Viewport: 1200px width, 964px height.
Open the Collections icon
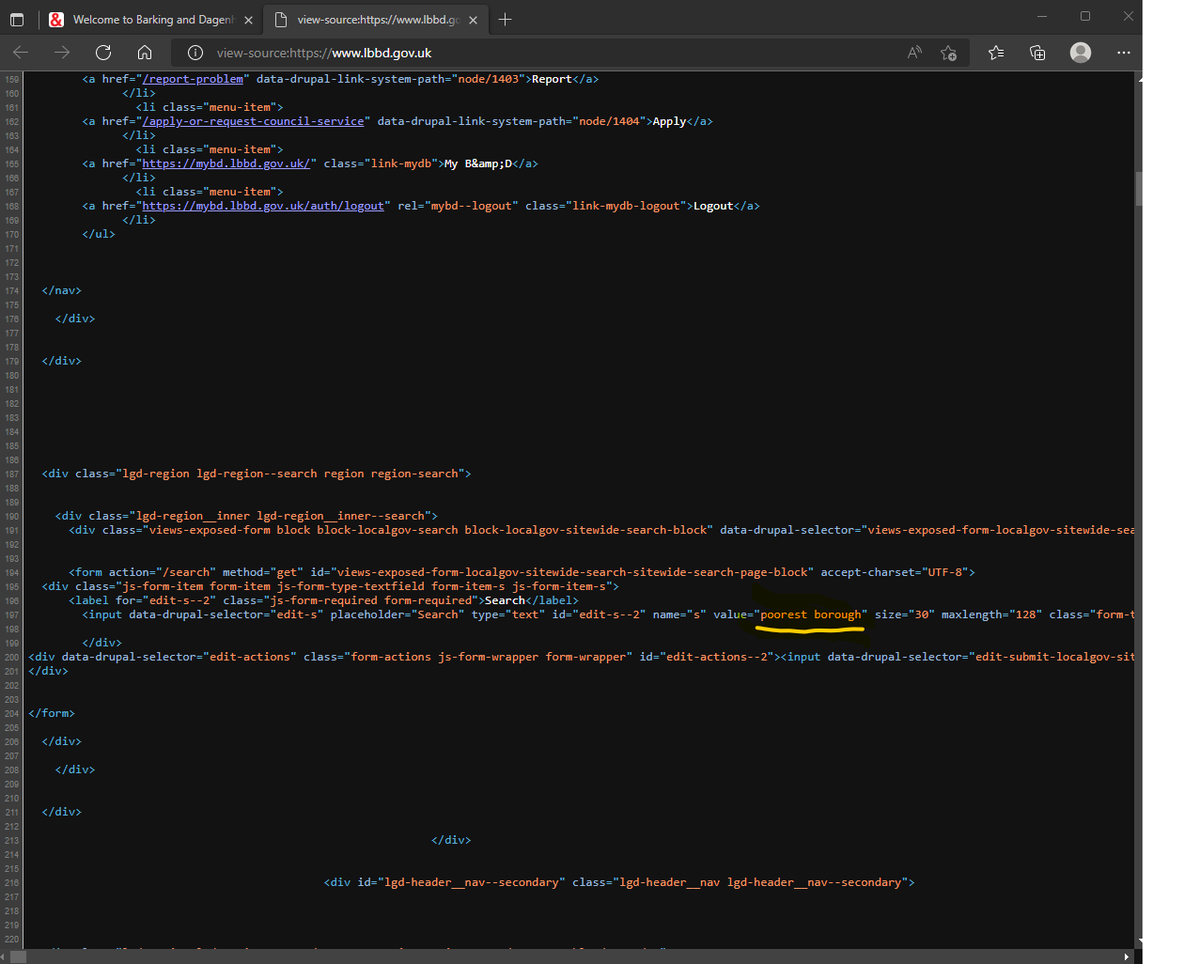tap(1038, 53)
